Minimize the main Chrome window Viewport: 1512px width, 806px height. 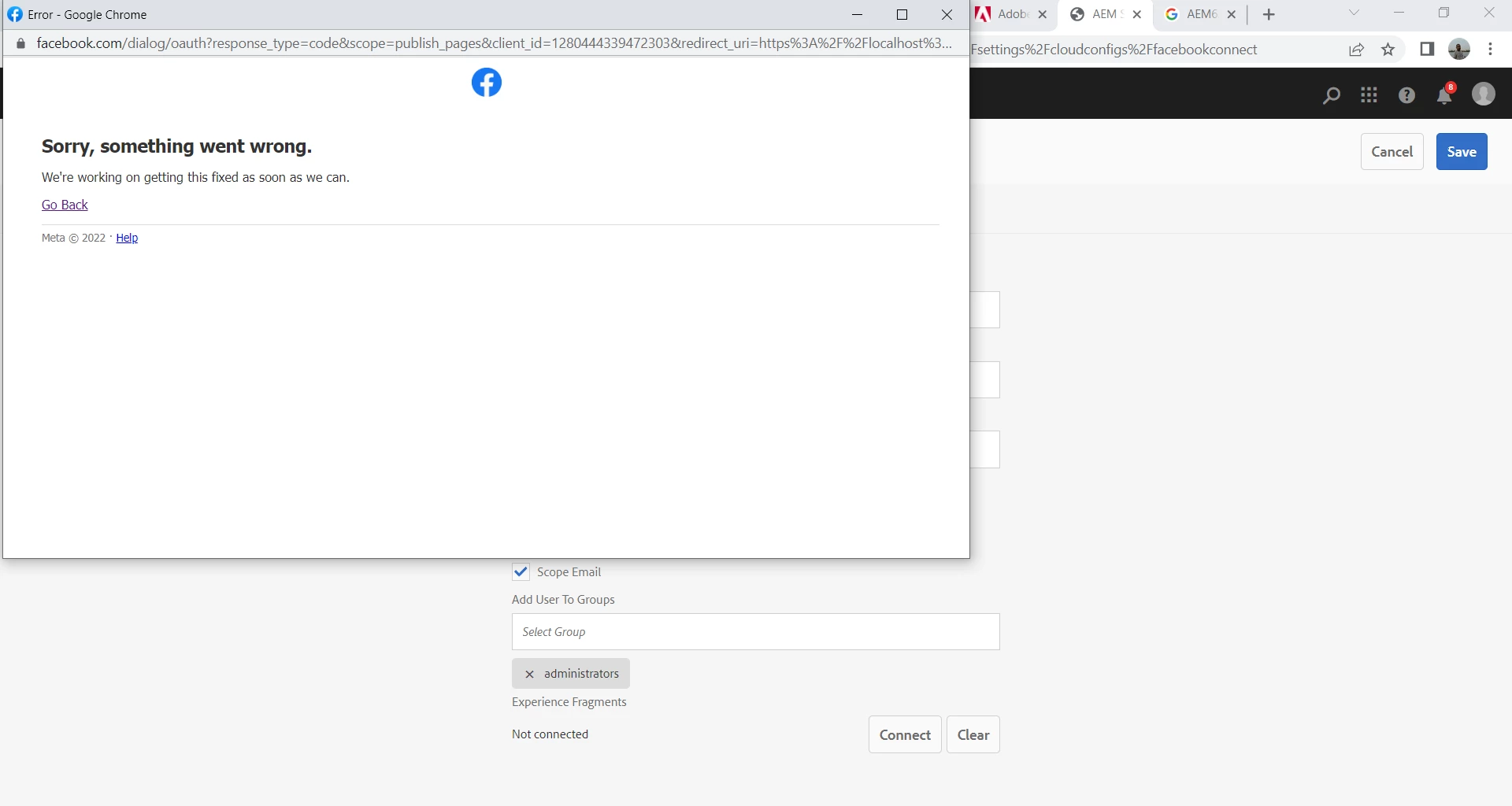pyautogui.click(x=1399, y=13)
